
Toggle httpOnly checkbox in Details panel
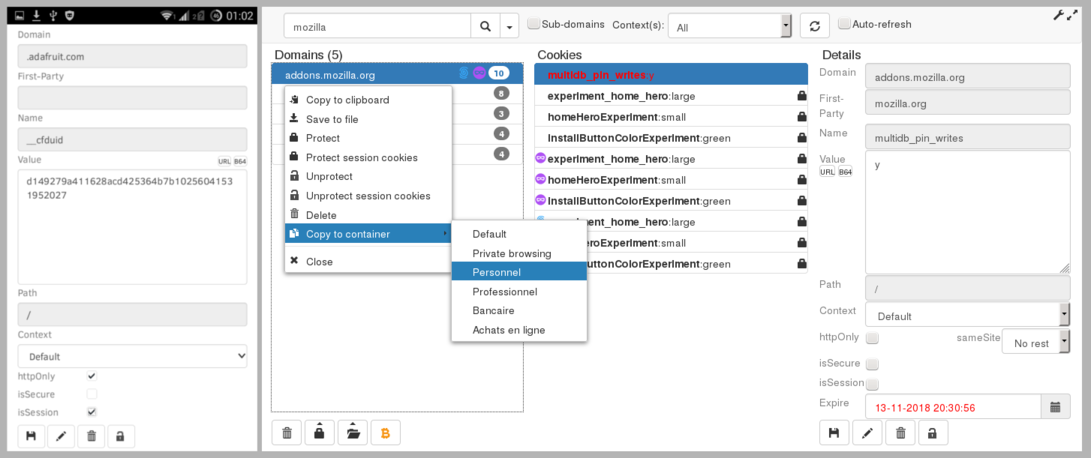pos(872,338)
